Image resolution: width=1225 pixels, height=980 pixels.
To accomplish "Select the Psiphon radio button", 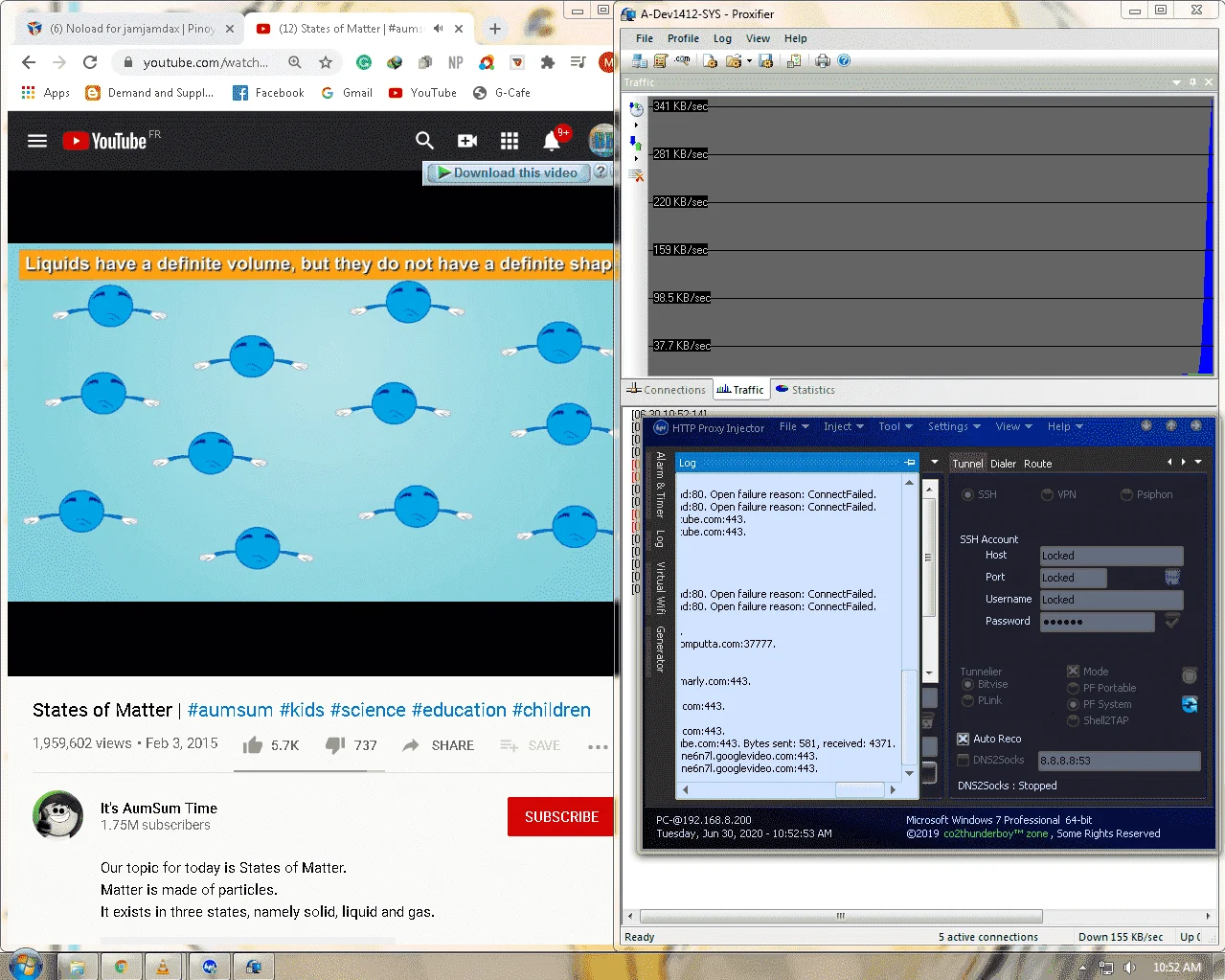I will pos(1127,495).
